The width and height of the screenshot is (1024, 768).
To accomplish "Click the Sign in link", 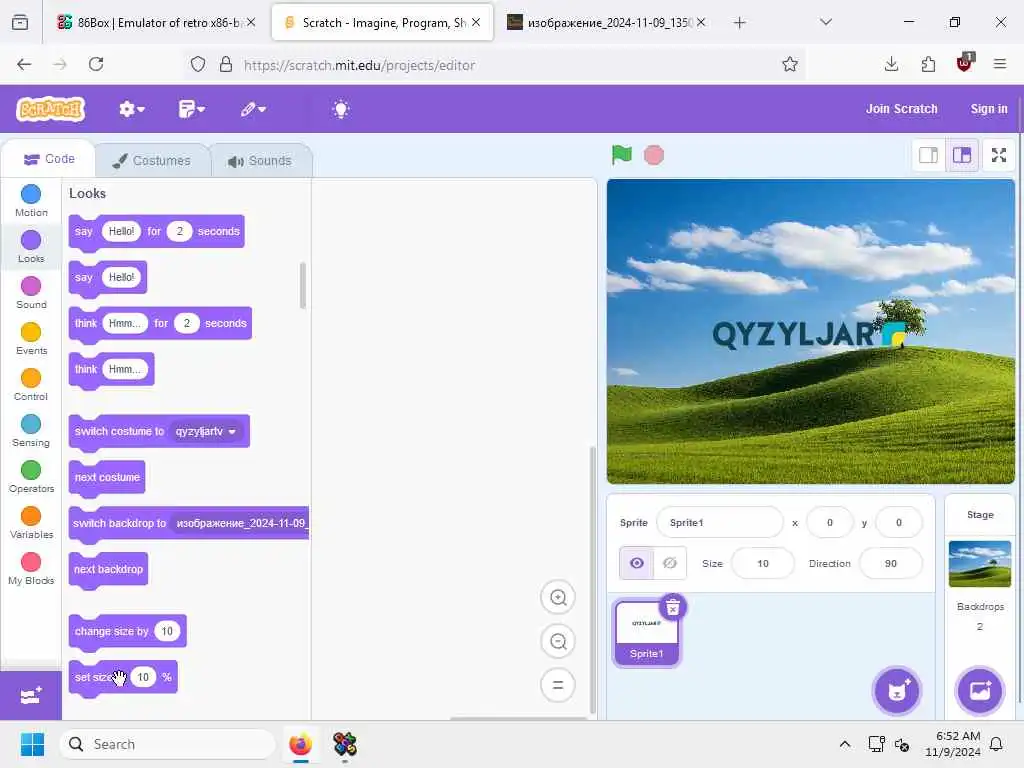I will (989, 109).
